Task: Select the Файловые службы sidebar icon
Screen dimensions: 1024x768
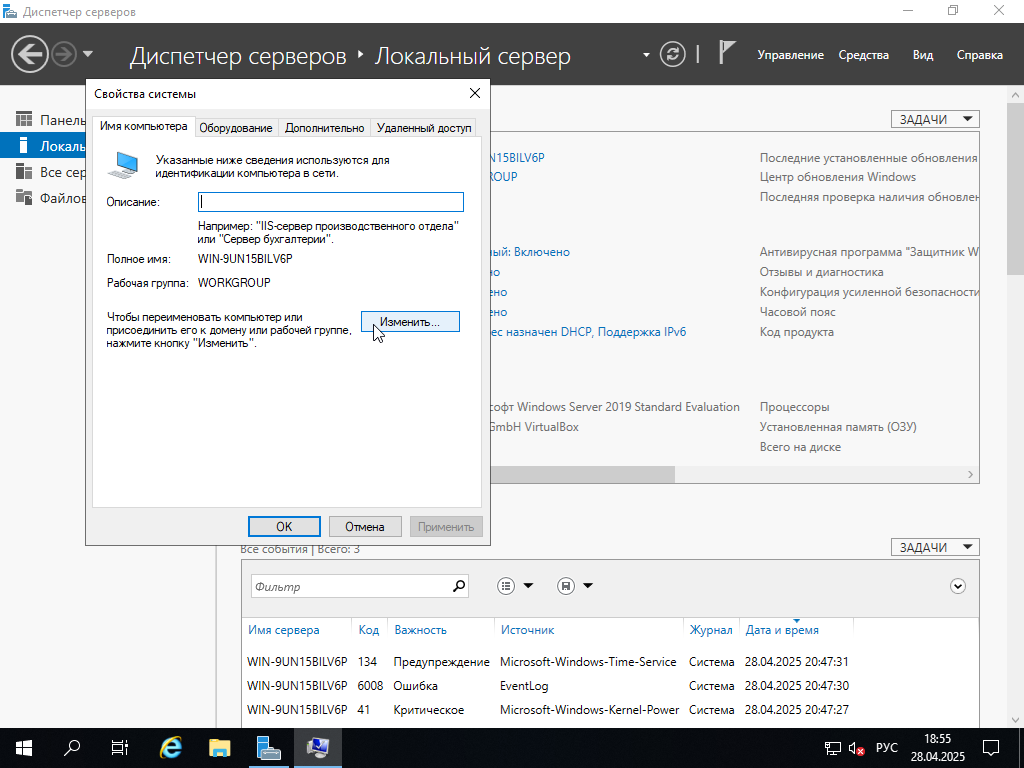Action: click(x=24, y=197)
